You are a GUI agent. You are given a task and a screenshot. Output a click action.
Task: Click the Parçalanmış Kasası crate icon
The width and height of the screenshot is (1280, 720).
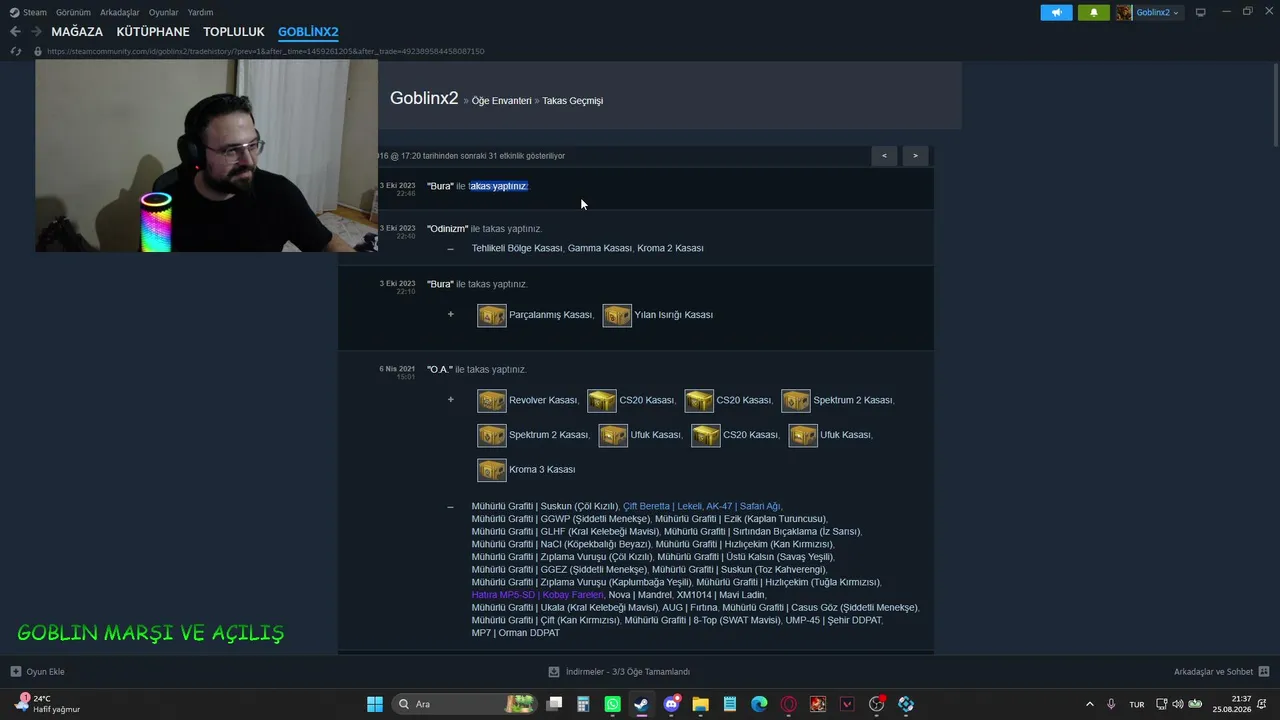click(x=492, y=315)
